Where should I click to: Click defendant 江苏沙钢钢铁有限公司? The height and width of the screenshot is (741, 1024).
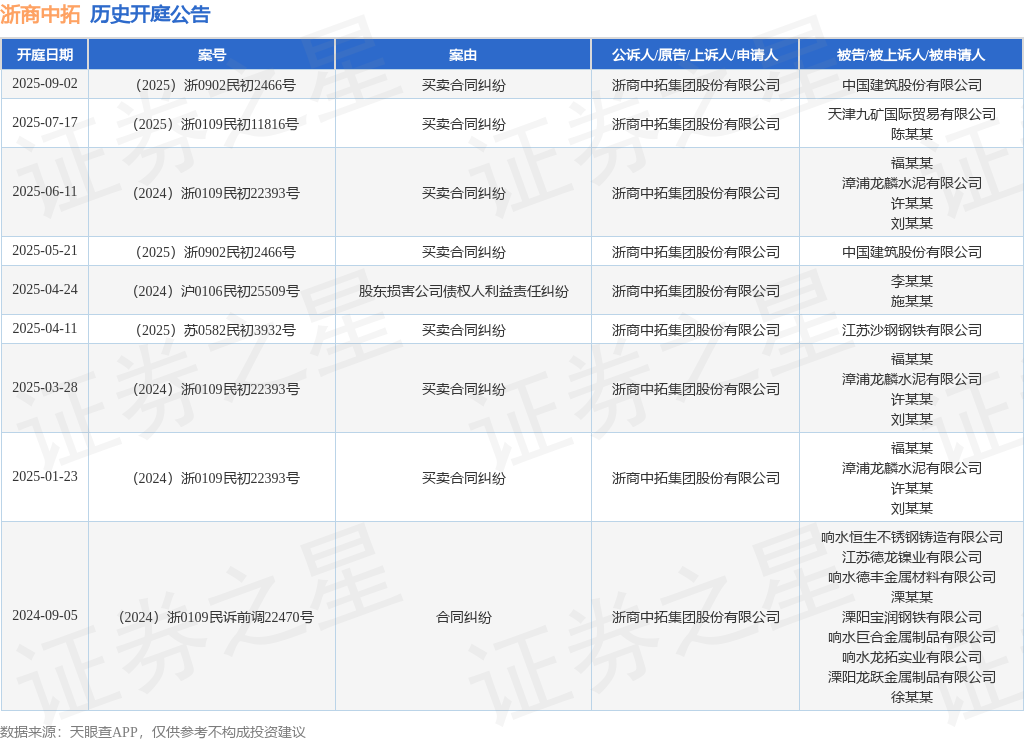[911, 330]
